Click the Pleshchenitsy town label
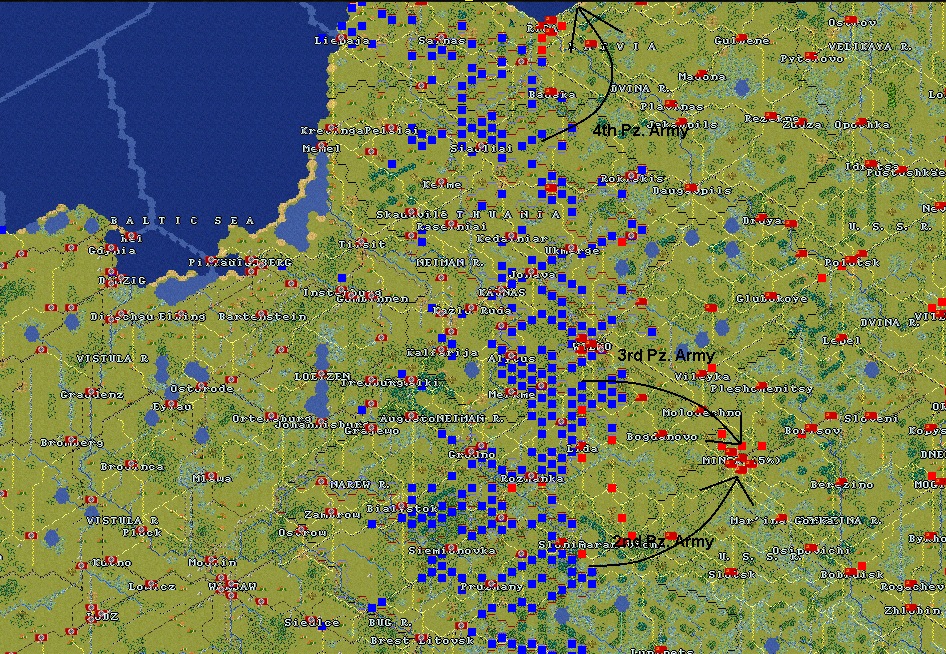The height and width of the screenshot is (654, 946). pos(761,389)
